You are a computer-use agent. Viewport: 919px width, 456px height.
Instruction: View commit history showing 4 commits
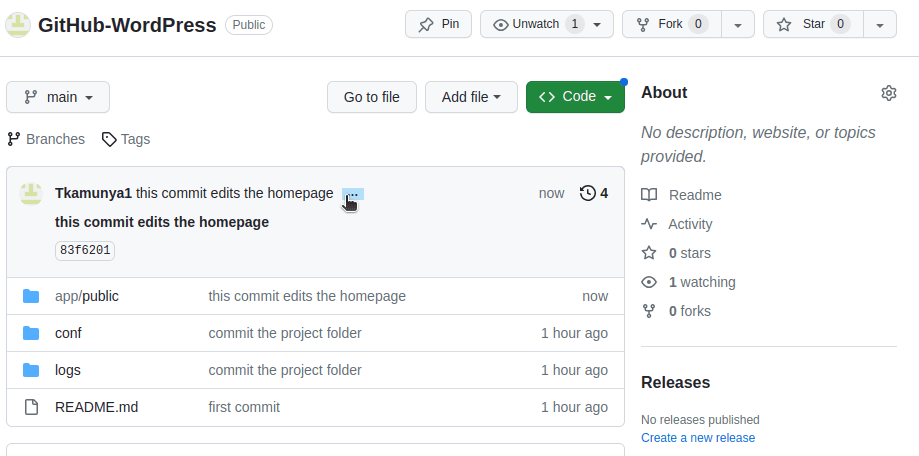coord(594,193)
